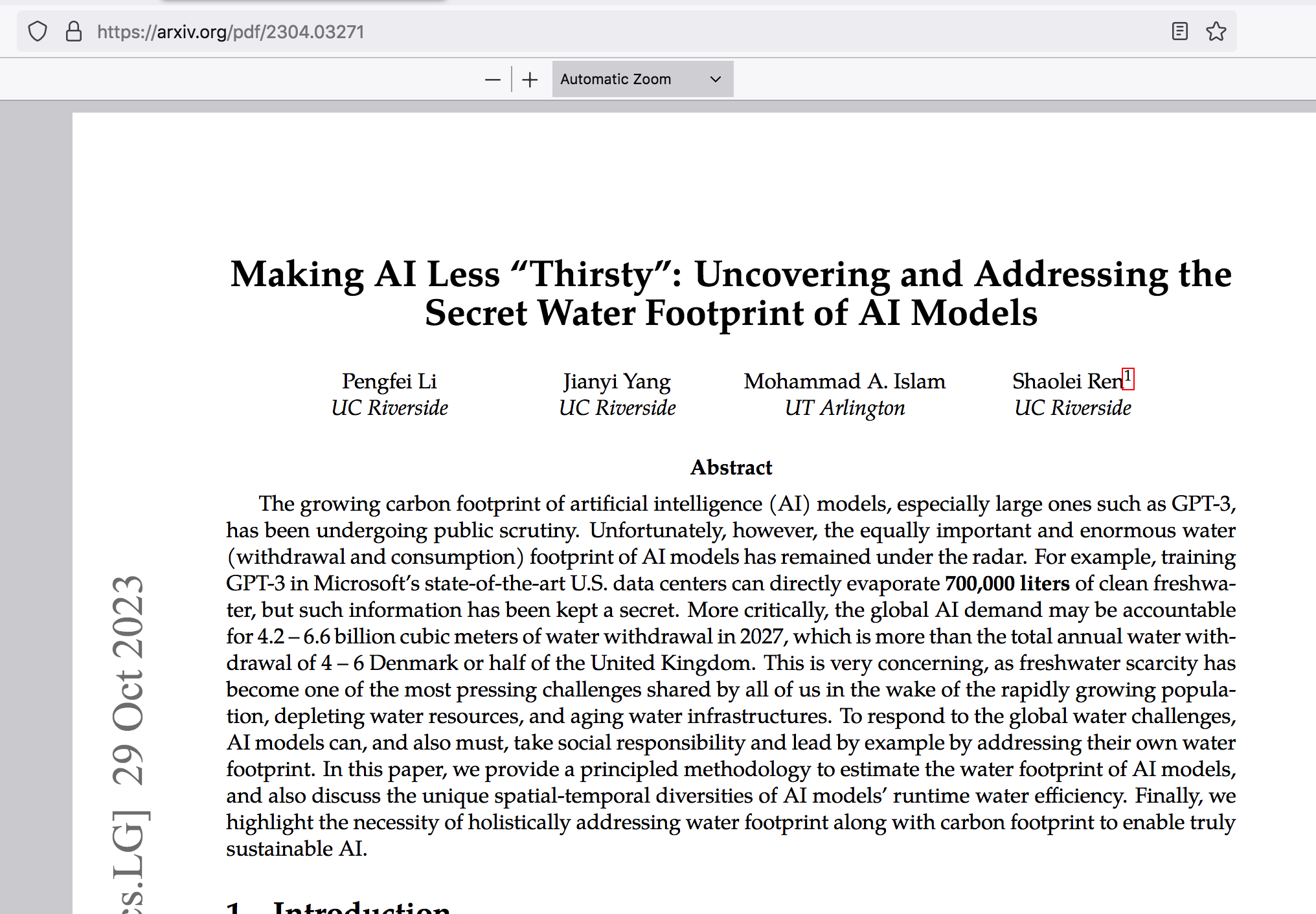Screen dimensions: 1316x914
Task: Click the padlock site security icon
Action: point(74,31)
